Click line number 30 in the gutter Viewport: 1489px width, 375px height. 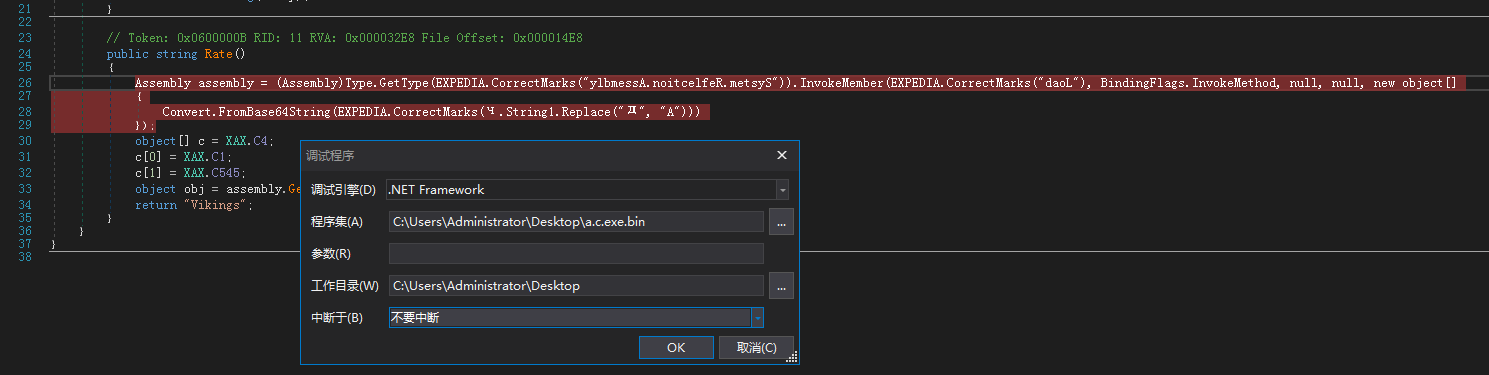point(25,141)
